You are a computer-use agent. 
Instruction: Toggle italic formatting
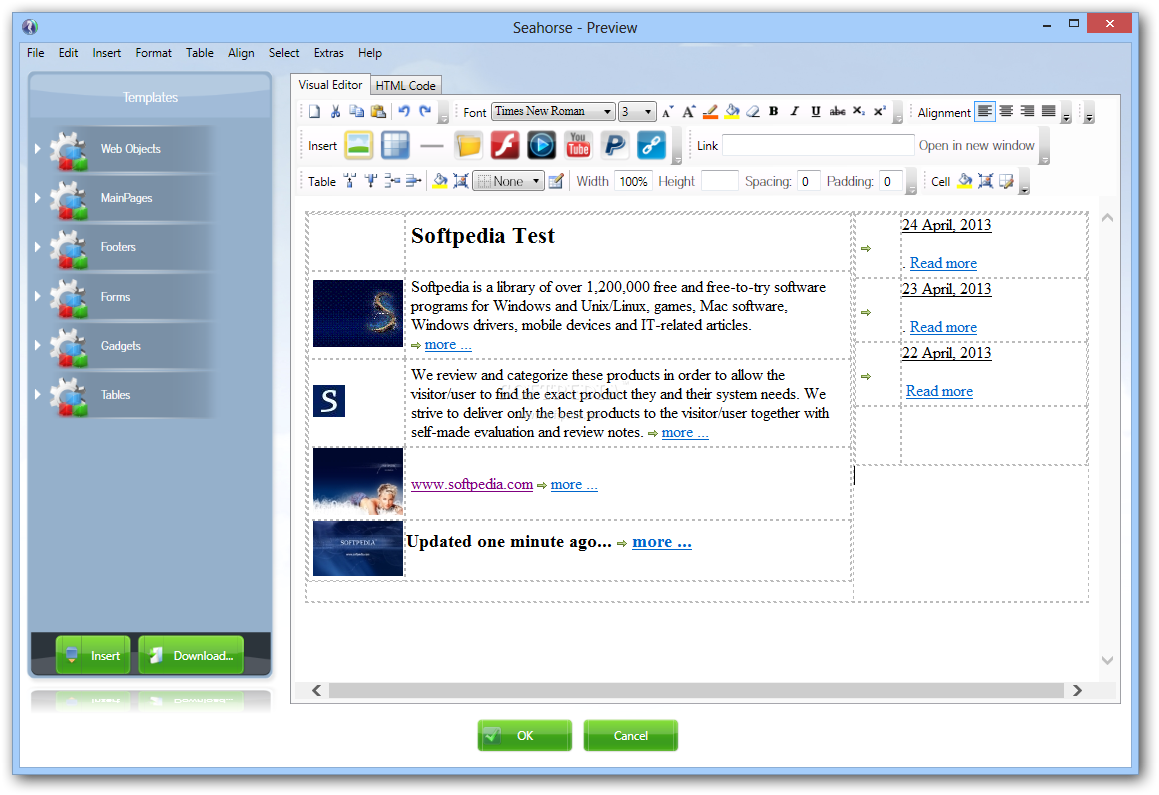tap(795, 112)
